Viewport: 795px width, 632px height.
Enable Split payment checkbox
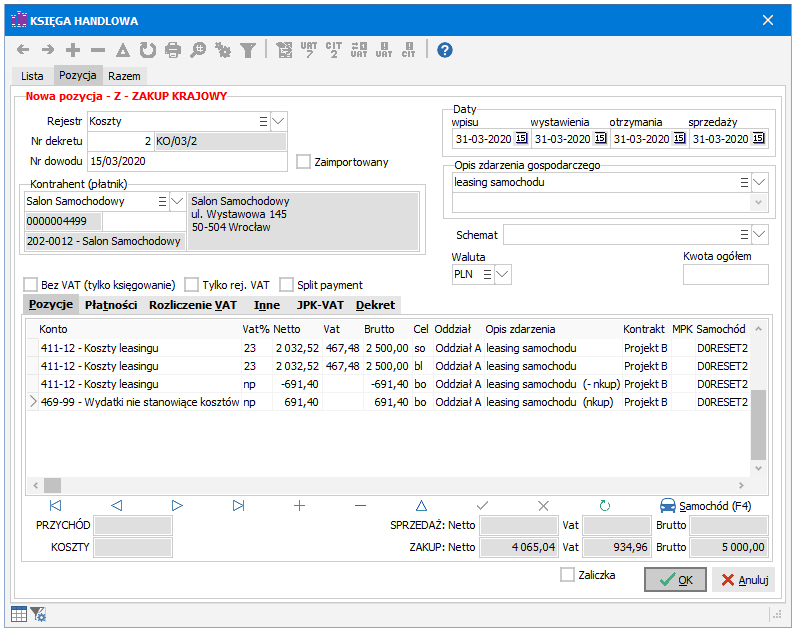(x=286, y=285)
